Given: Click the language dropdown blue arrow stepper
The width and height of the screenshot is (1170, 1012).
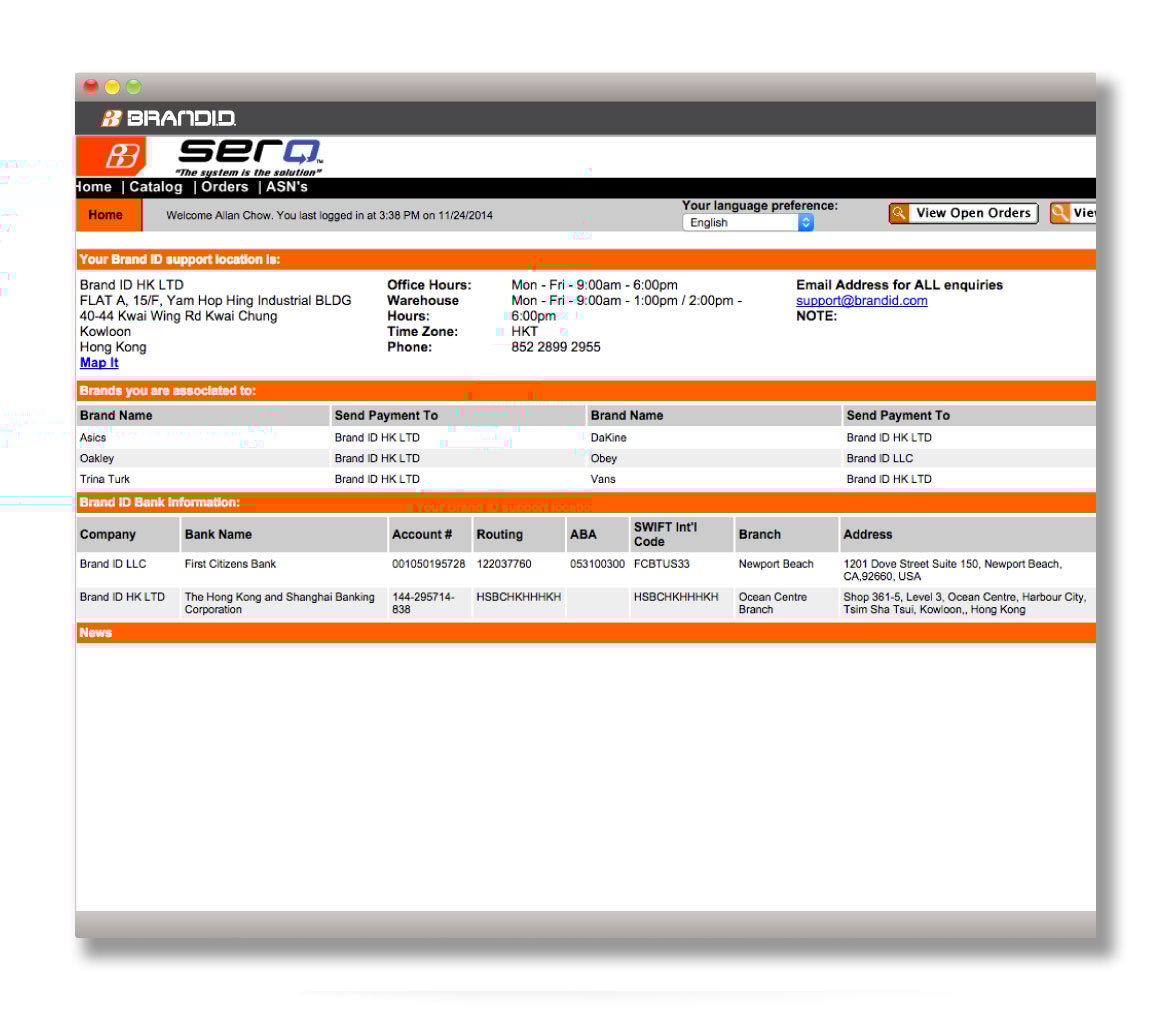Looking at the screenshot, I should tap(806, 222).
